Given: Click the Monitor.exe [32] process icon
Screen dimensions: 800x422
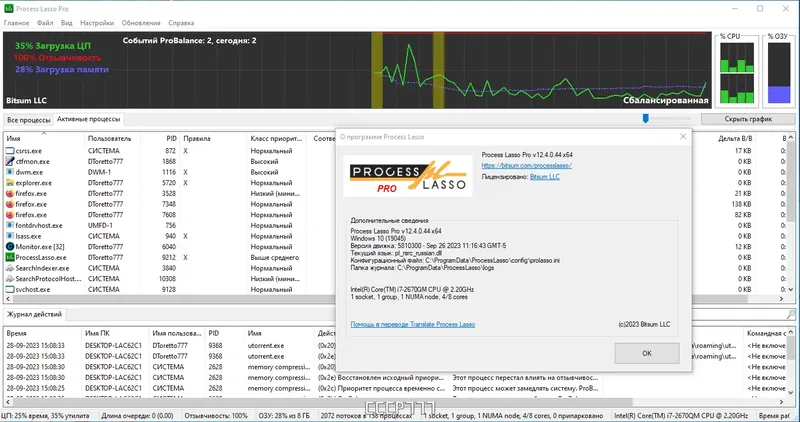Looking at the screenshot, I should [x=10, y=247].
